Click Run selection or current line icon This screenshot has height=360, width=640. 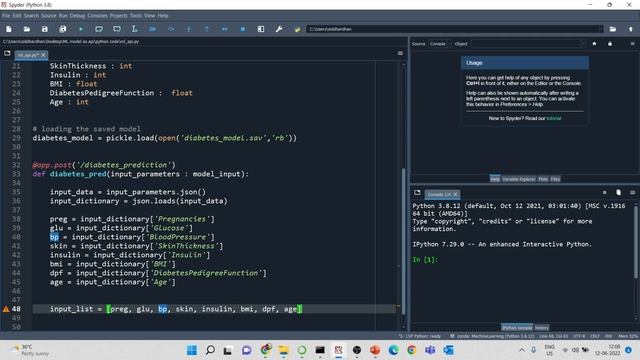pos(134,29)
